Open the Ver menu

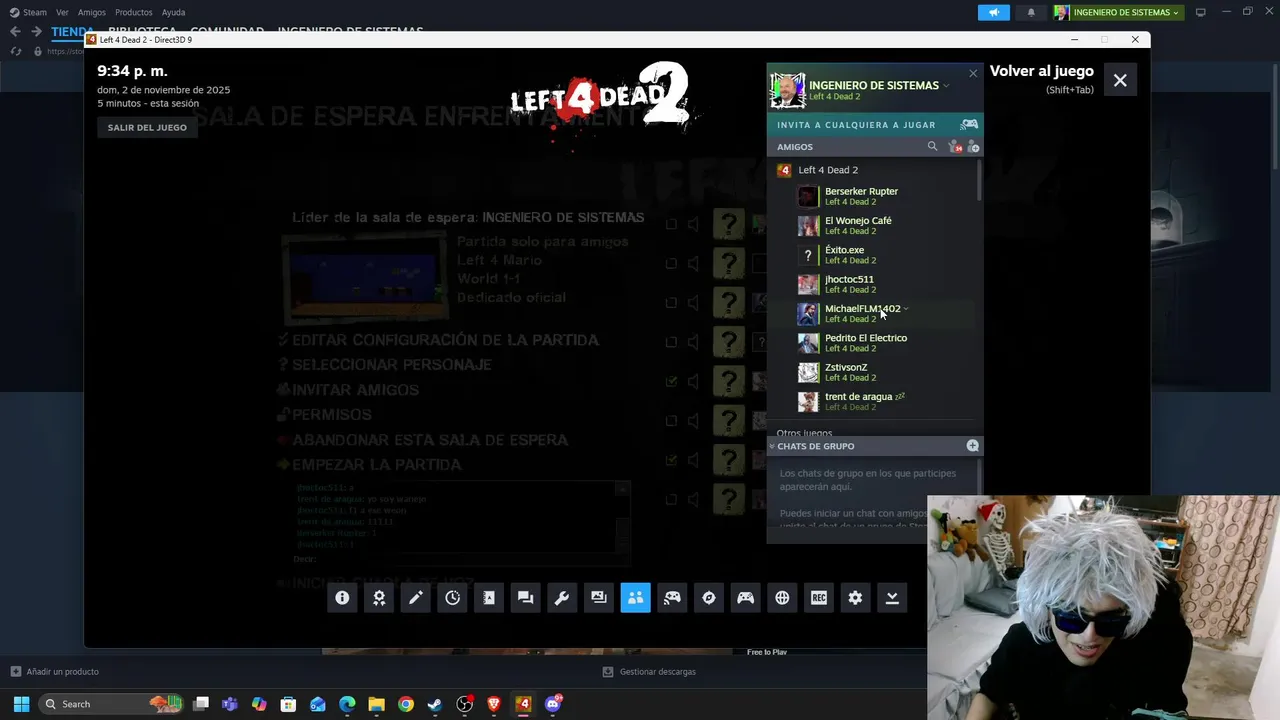[x=62, y=12]
